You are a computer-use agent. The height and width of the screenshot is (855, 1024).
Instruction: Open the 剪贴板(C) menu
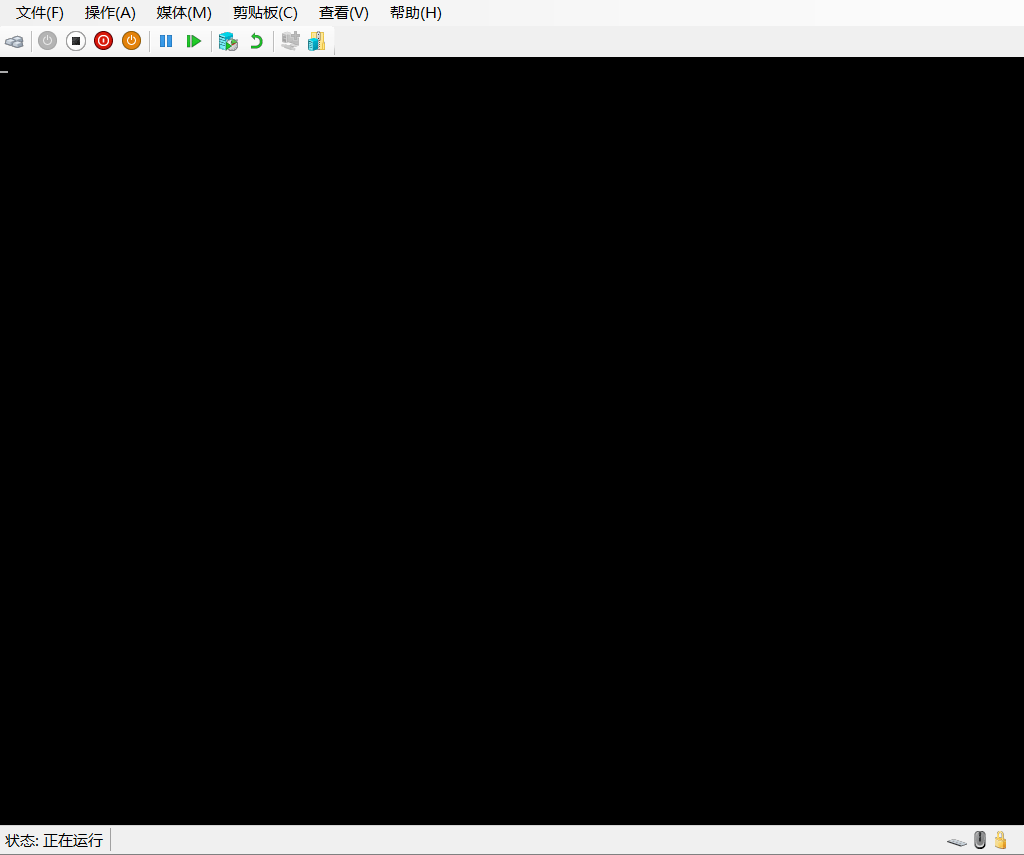[x=265, y=13]
